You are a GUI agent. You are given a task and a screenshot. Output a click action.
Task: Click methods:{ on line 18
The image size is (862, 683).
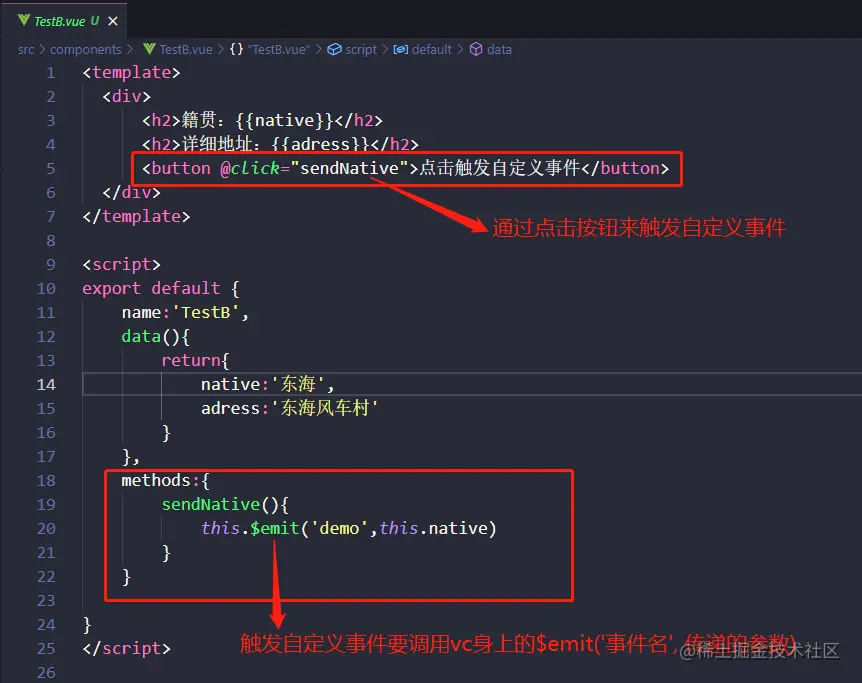point(165,481)
